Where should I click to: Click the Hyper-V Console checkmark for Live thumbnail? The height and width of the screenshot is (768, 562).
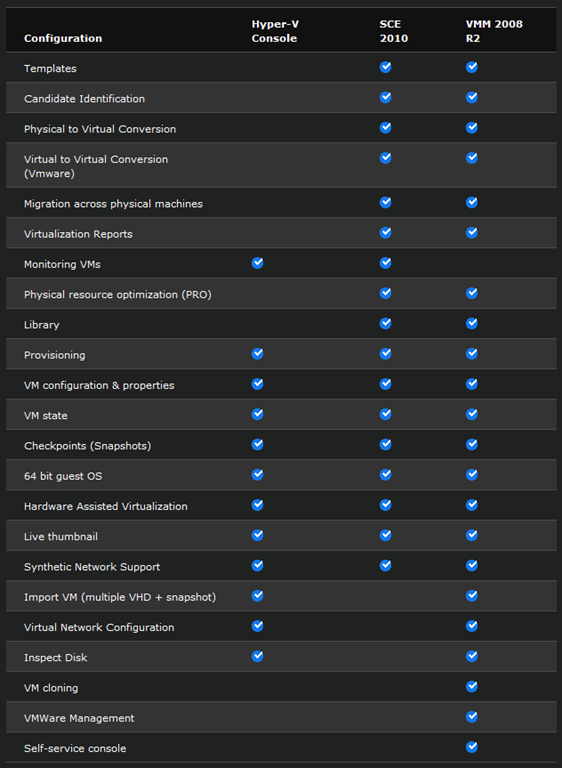(257, 535)
